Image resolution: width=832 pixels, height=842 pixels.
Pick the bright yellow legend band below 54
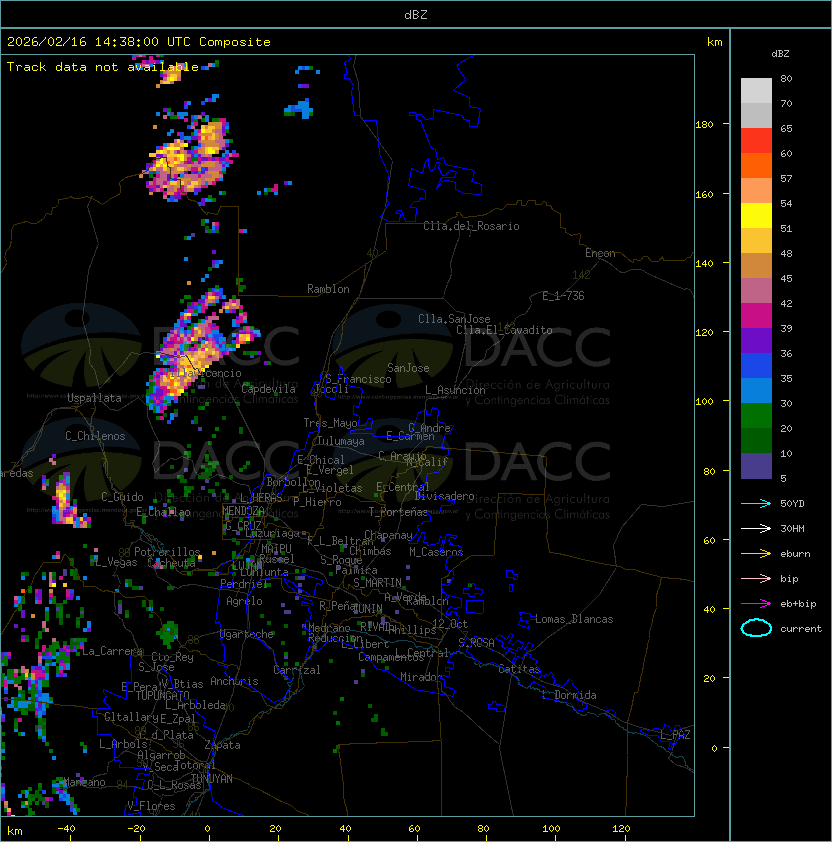tap(756, 216)
